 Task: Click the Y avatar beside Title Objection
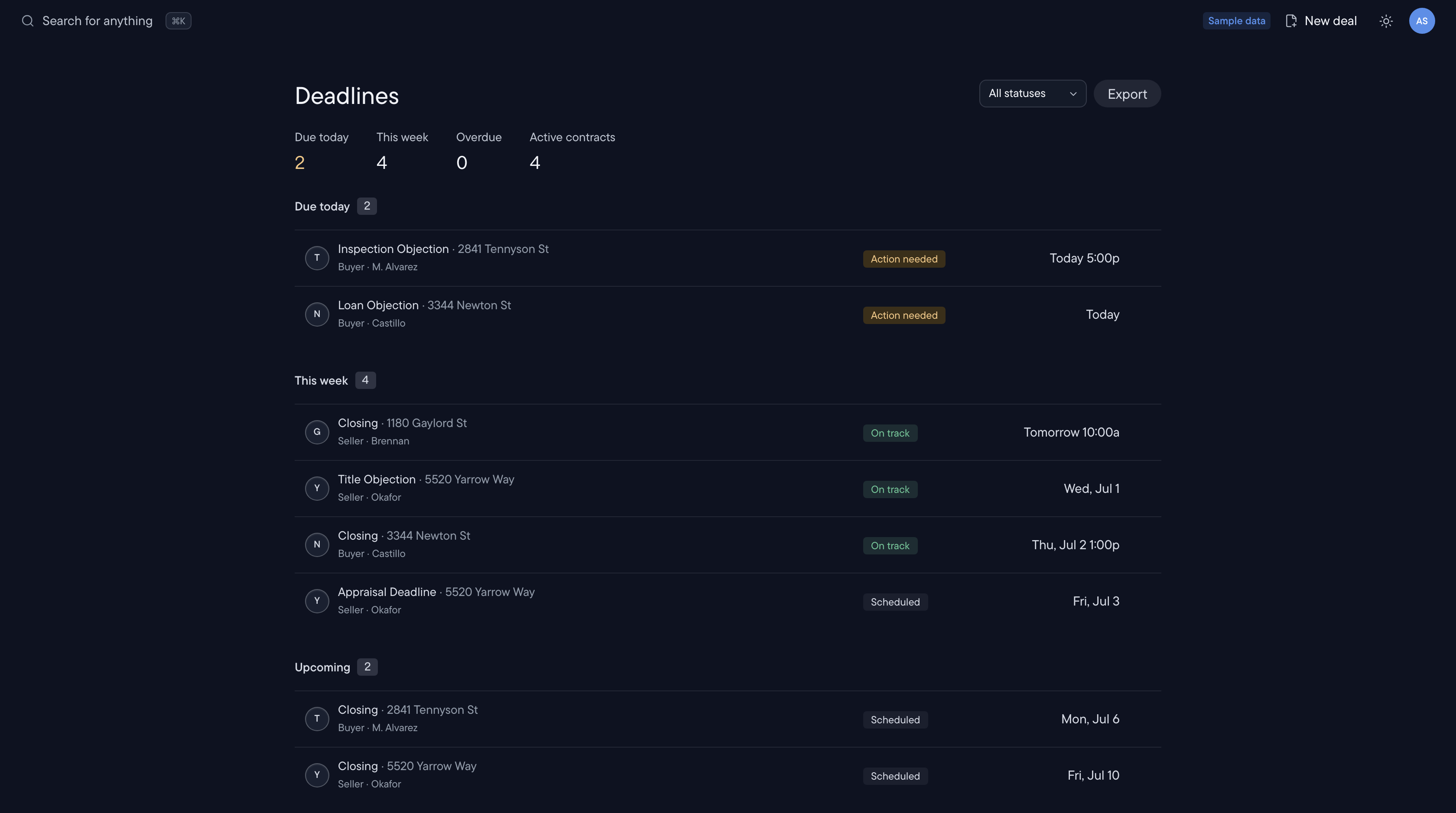pos(317,488)
